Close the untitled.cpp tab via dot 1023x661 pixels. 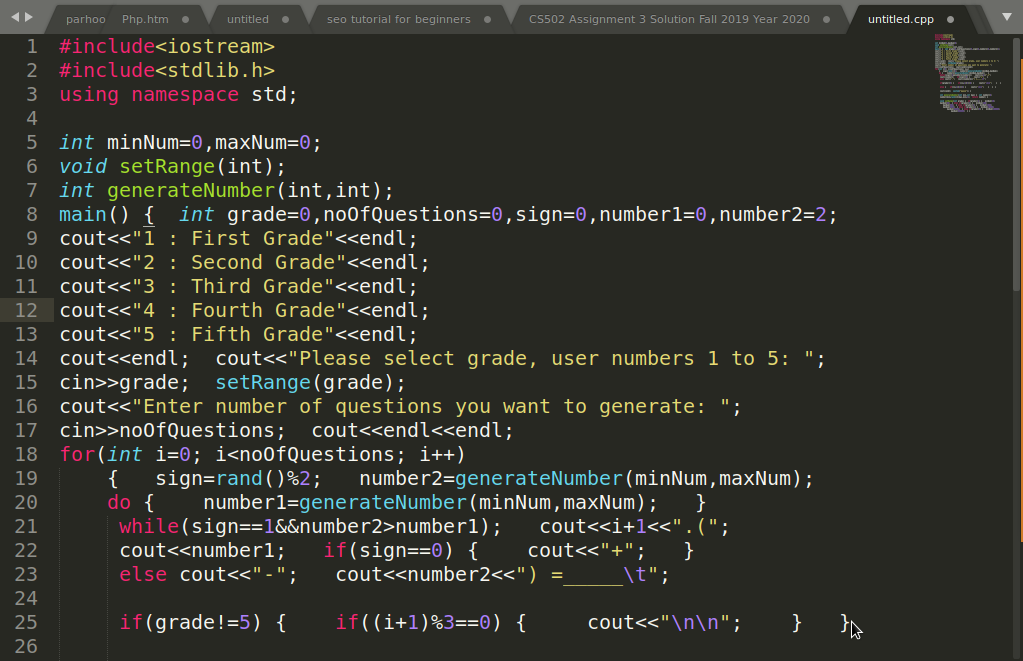[x=951, y=20]
